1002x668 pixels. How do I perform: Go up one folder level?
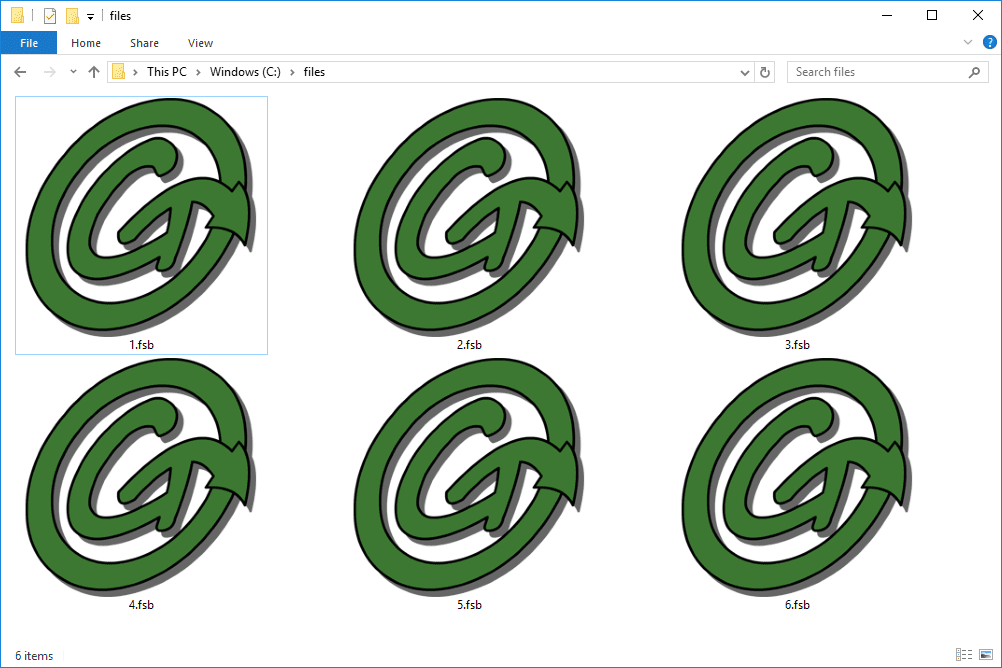(94, 72)
